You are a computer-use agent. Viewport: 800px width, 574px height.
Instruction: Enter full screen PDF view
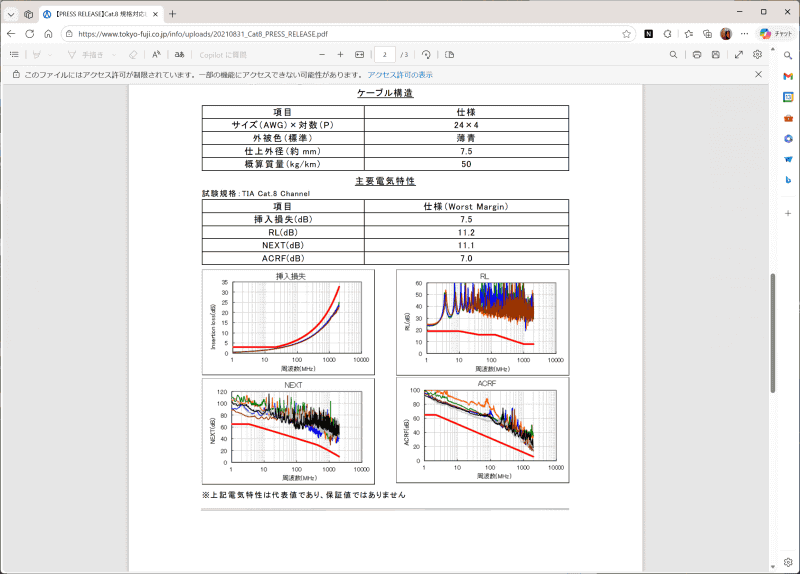click(x=739, y=55)
